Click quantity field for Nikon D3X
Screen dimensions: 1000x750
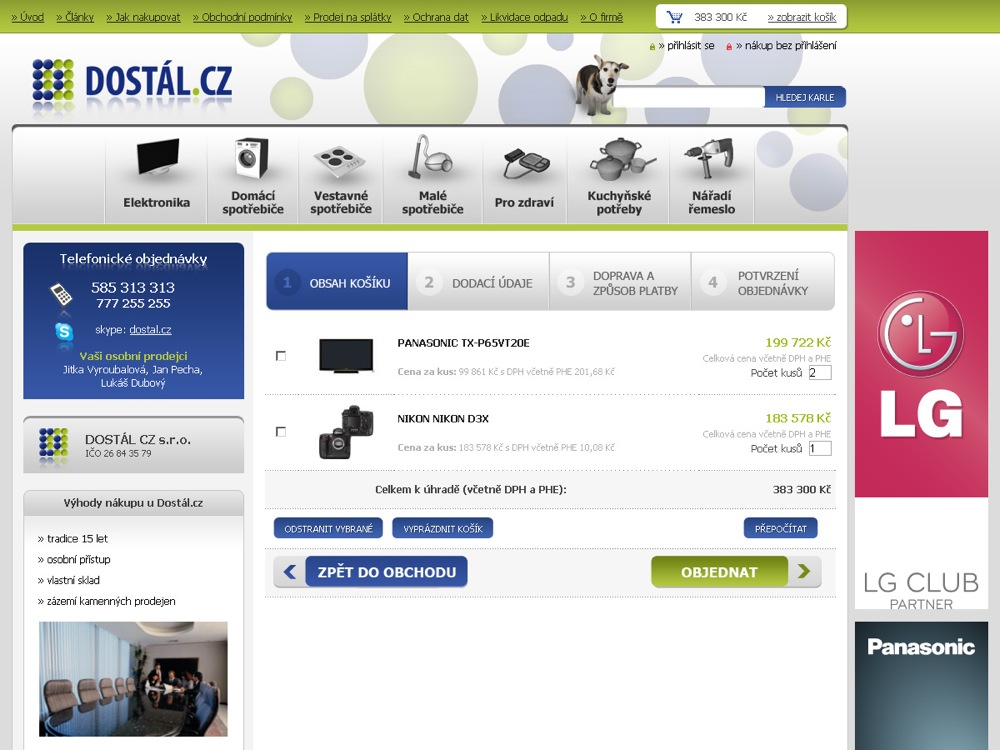[820, 449]
